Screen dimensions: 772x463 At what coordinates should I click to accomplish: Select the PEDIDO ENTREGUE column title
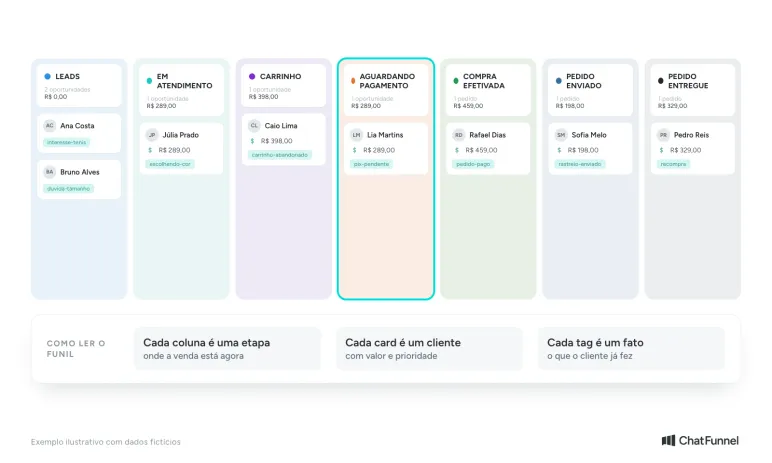click(688, 81)
